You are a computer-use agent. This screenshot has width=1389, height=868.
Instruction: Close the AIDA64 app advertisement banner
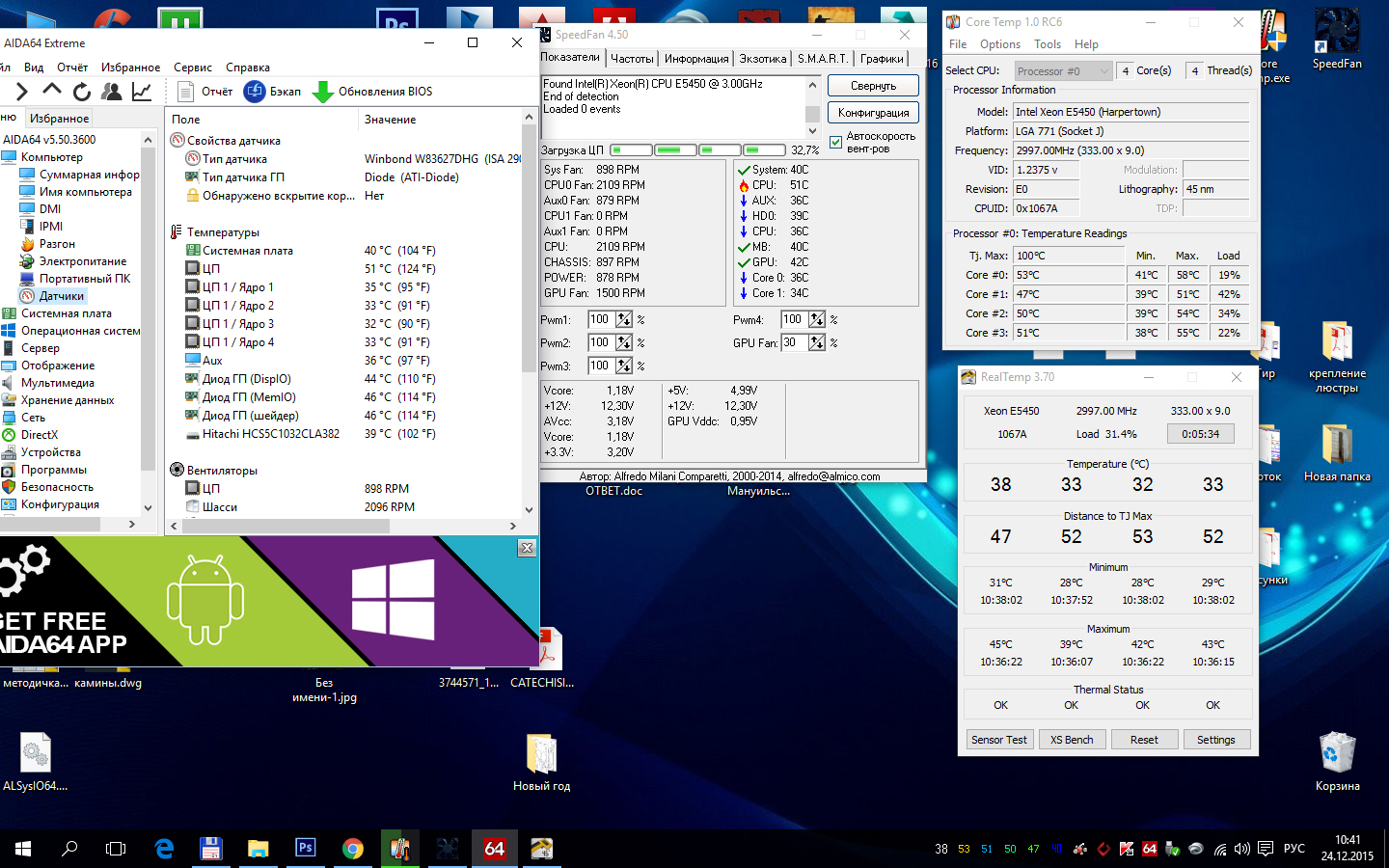point(527,548)
